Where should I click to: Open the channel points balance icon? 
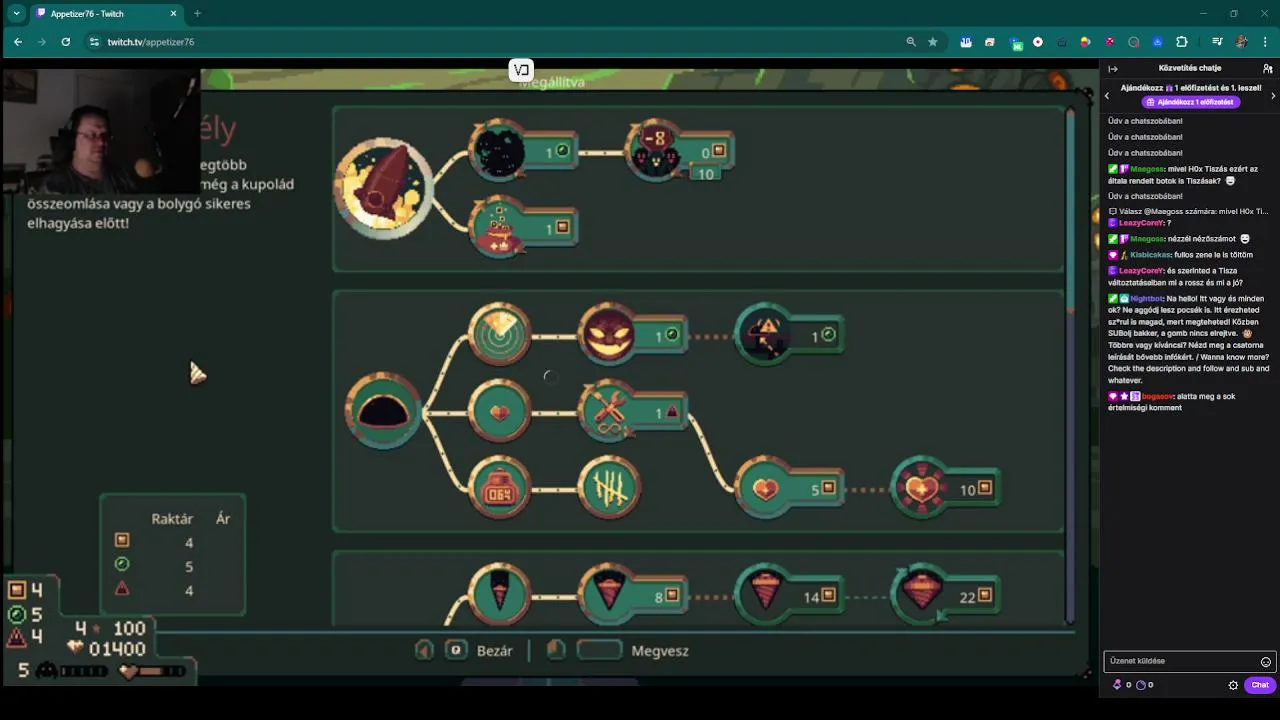tap(1141, 685)
